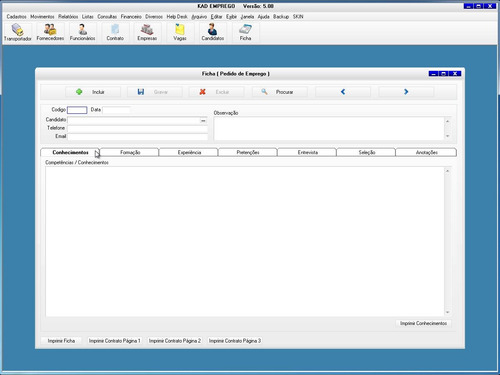Click into the Telefone field

[x=138, y=128]
